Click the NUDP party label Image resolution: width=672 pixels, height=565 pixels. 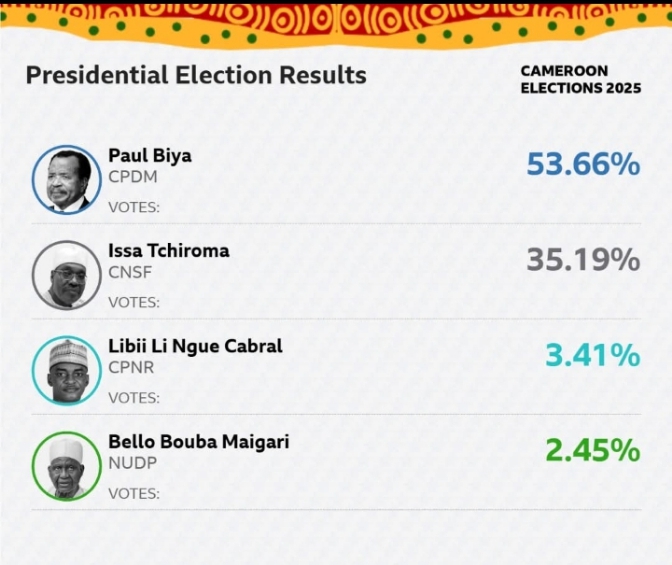[133, 463]
